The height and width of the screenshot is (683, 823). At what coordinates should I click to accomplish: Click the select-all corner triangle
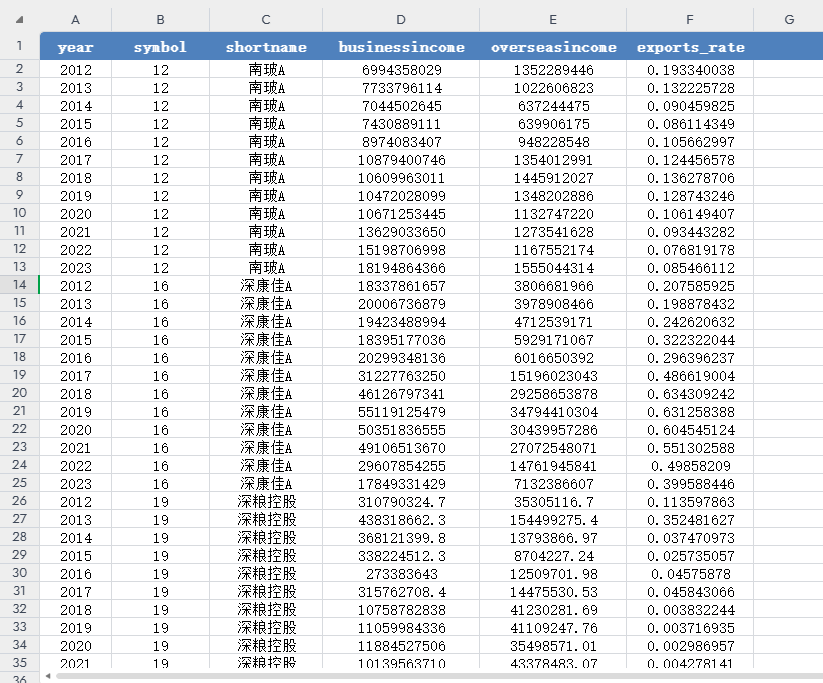coord(19,20)
